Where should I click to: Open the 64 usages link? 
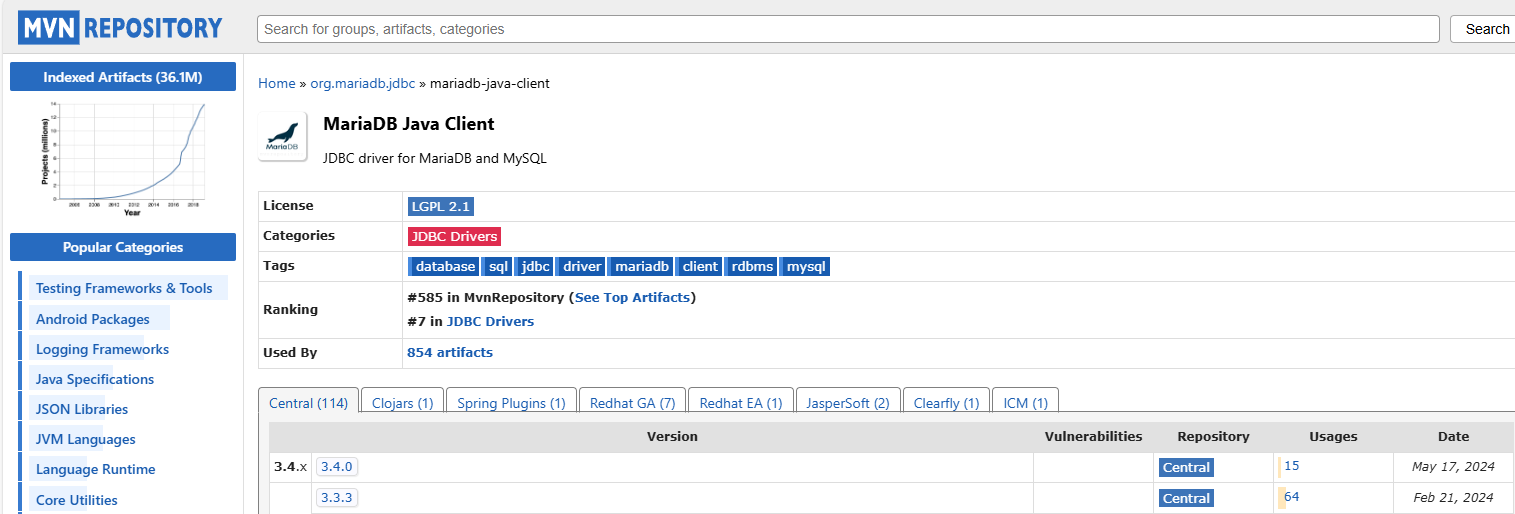click(x=1292, y=496)
